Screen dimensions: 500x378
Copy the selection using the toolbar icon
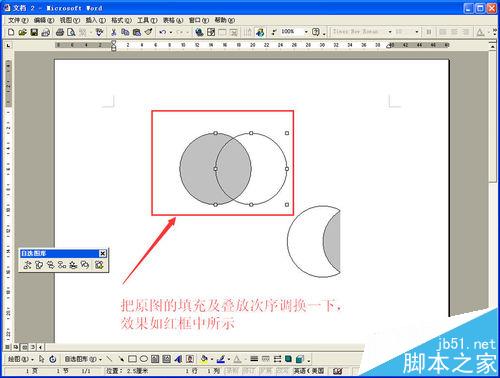click(125, 32)
